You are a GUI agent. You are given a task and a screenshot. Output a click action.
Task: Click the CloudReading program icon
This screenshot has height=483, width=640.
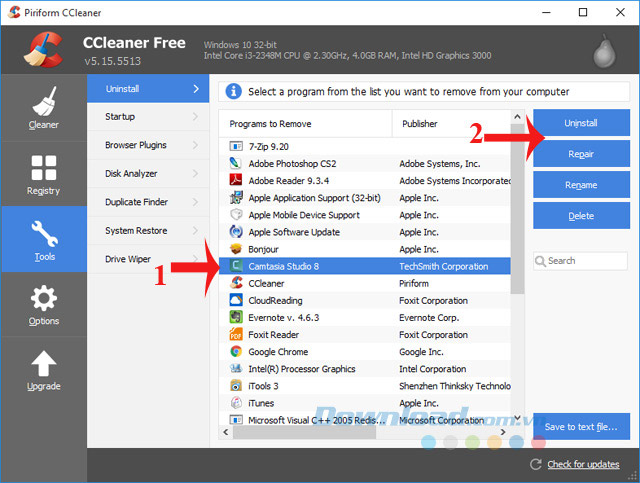236,300
